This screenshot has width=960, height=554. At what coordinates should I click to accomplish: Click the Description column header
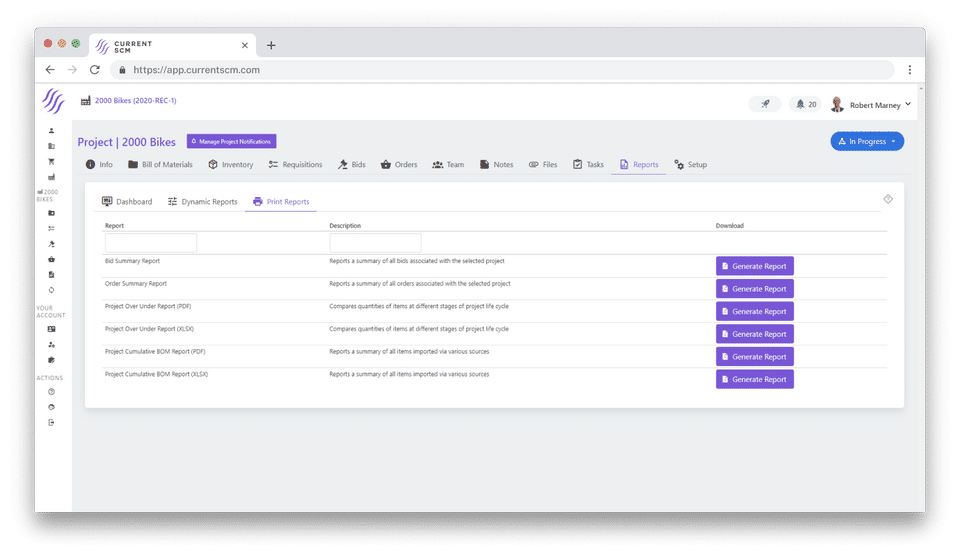coord(345,226)
